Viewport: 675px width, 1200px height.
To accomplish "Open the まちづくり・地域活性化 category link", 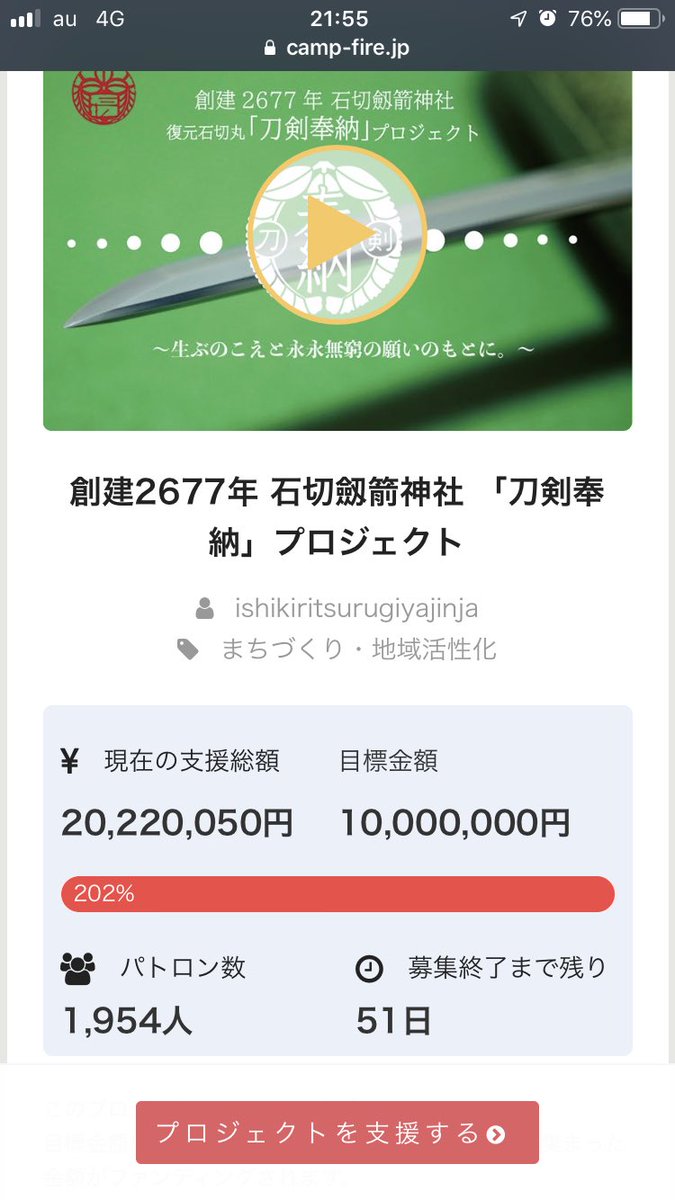I will tap(358, 650).
